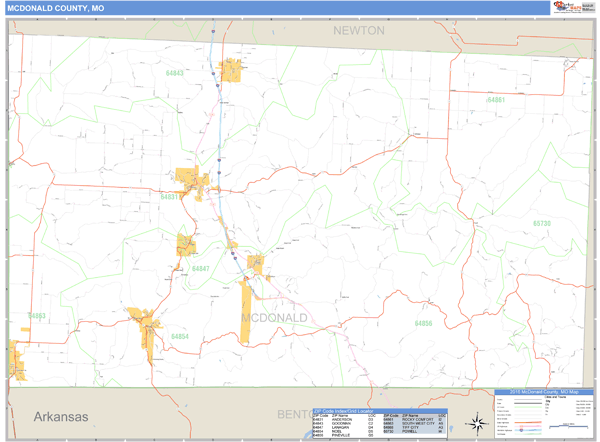Click the NEWTON county label
The height and width of the screenshot is (442, 600).
pos(358,31)
